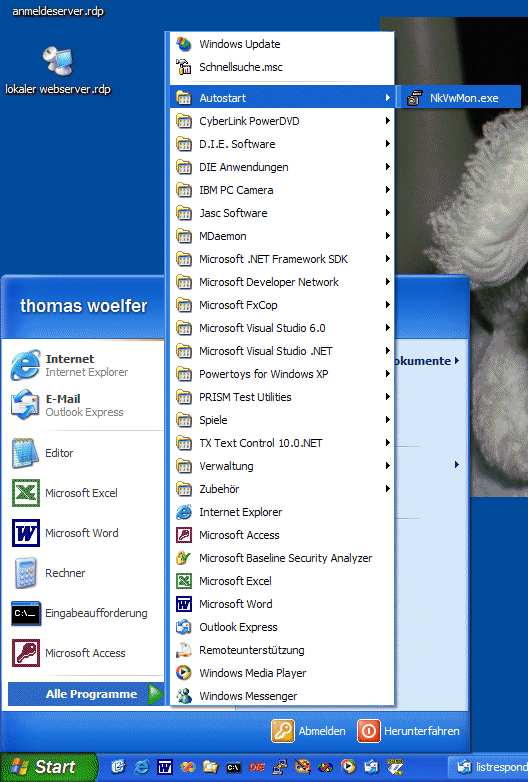Launch Rechner calculator
The height and width of the screenshot is (782, 528).
pyautogui.click(x=85, y=573)
